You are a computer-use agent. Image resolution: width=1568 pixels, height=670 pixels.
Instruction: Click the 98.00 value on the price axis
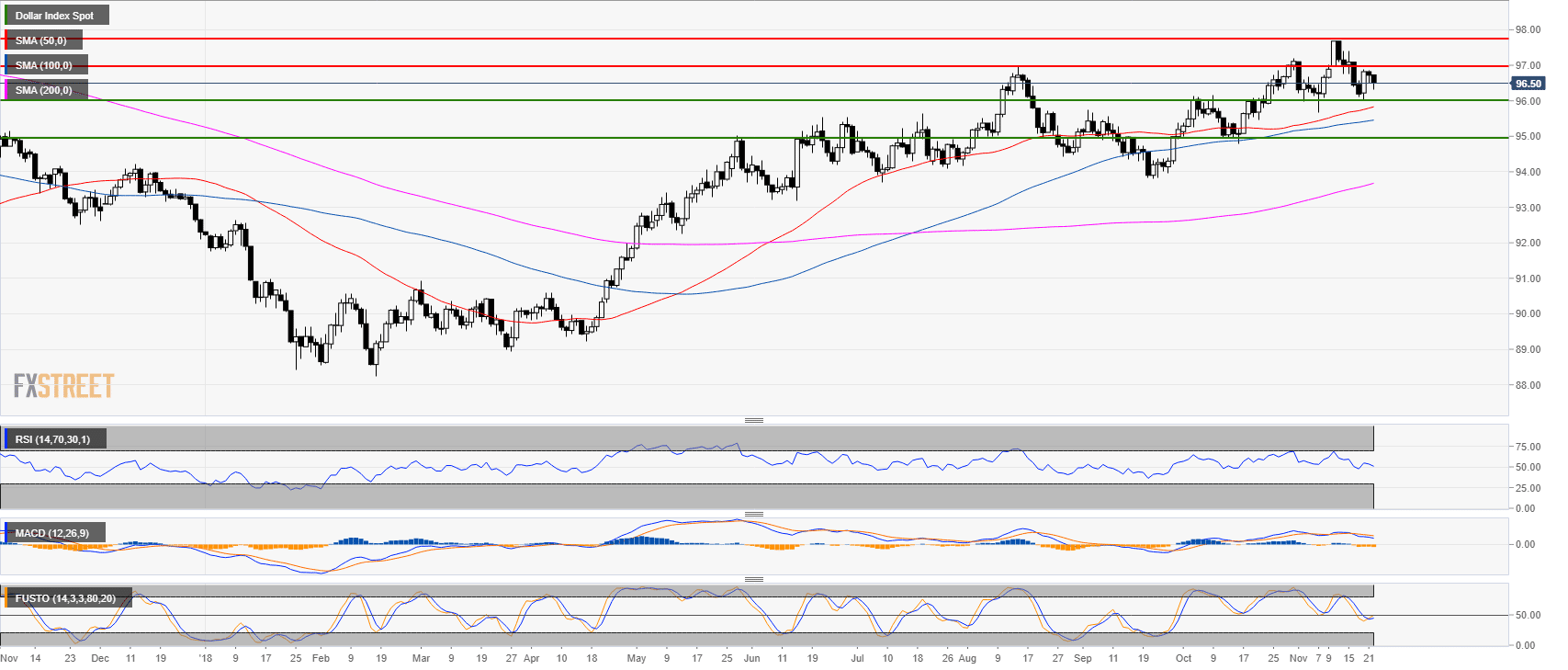(1528, 30)
